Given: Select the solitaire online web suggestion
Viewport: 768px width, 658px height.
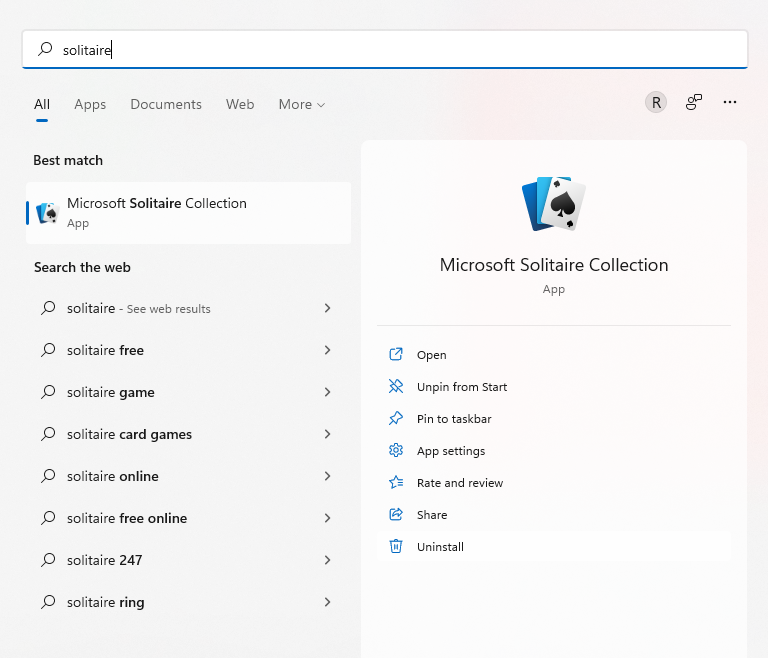Looking at the screenshot, I should (113, 476).
